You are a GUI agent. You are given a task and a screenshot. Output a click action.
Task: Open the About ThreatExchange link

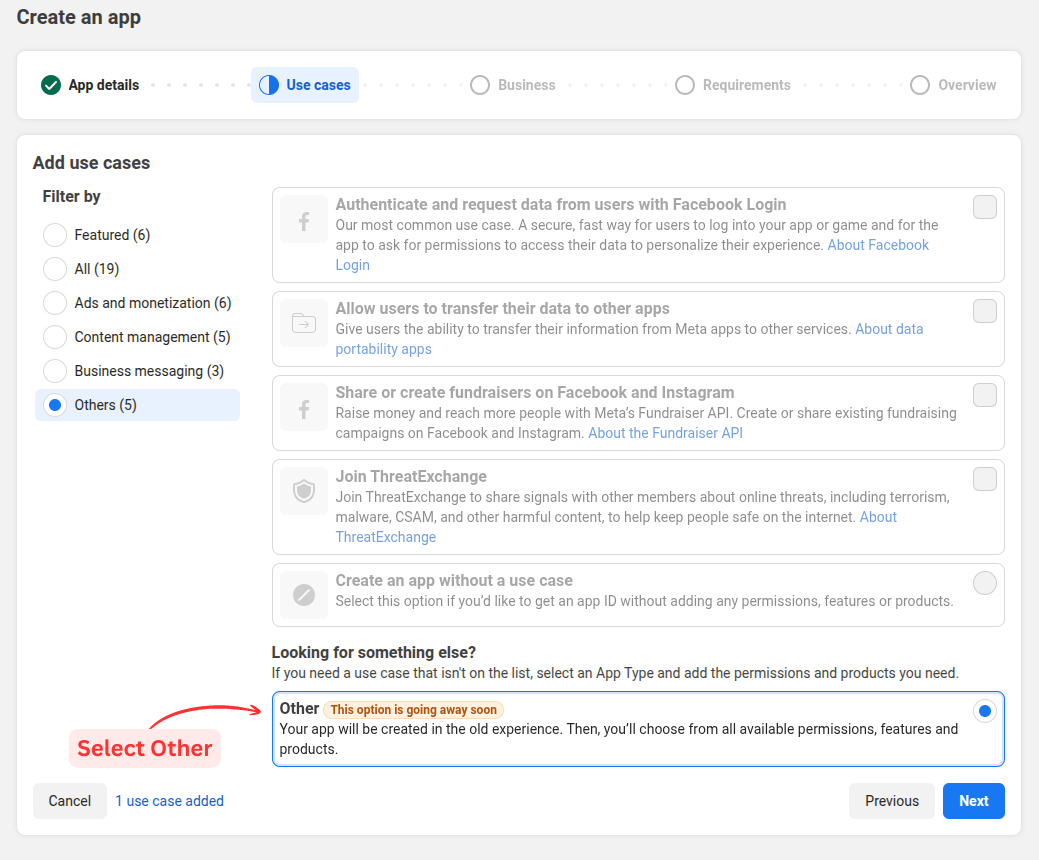(x=386, y=537)
